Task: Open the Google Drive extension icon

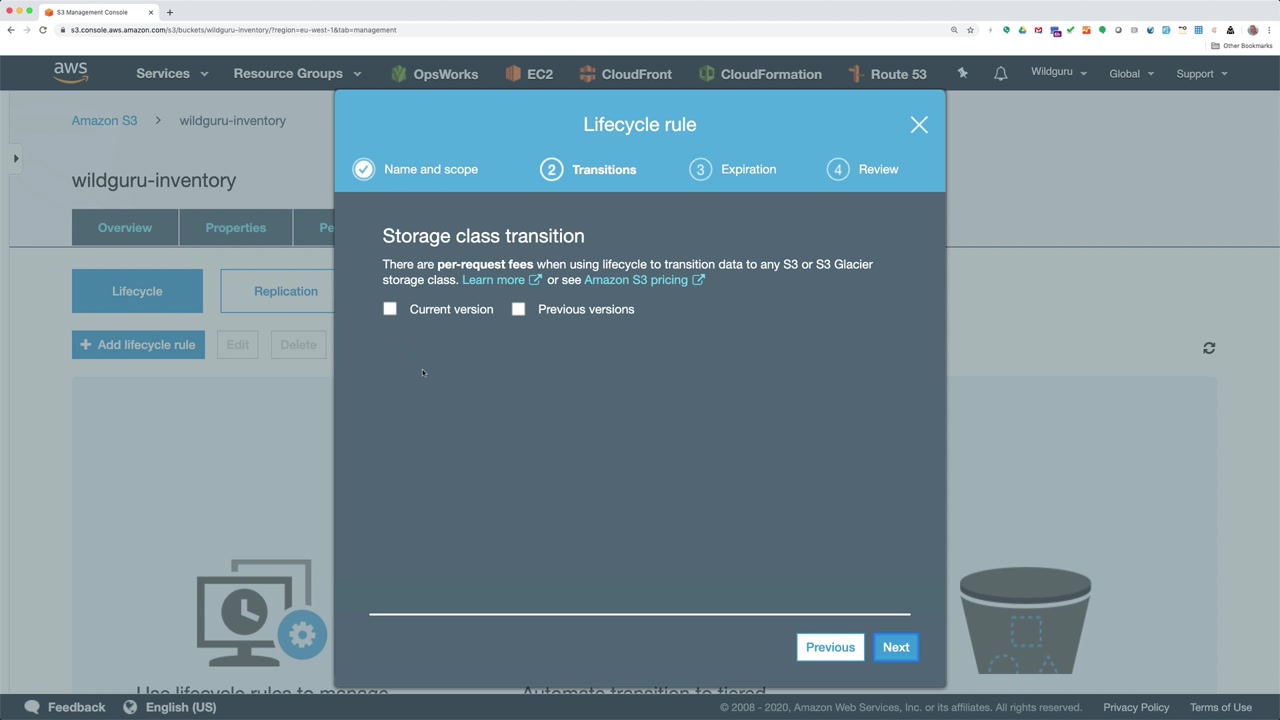Action: [x=1022, y=30]
